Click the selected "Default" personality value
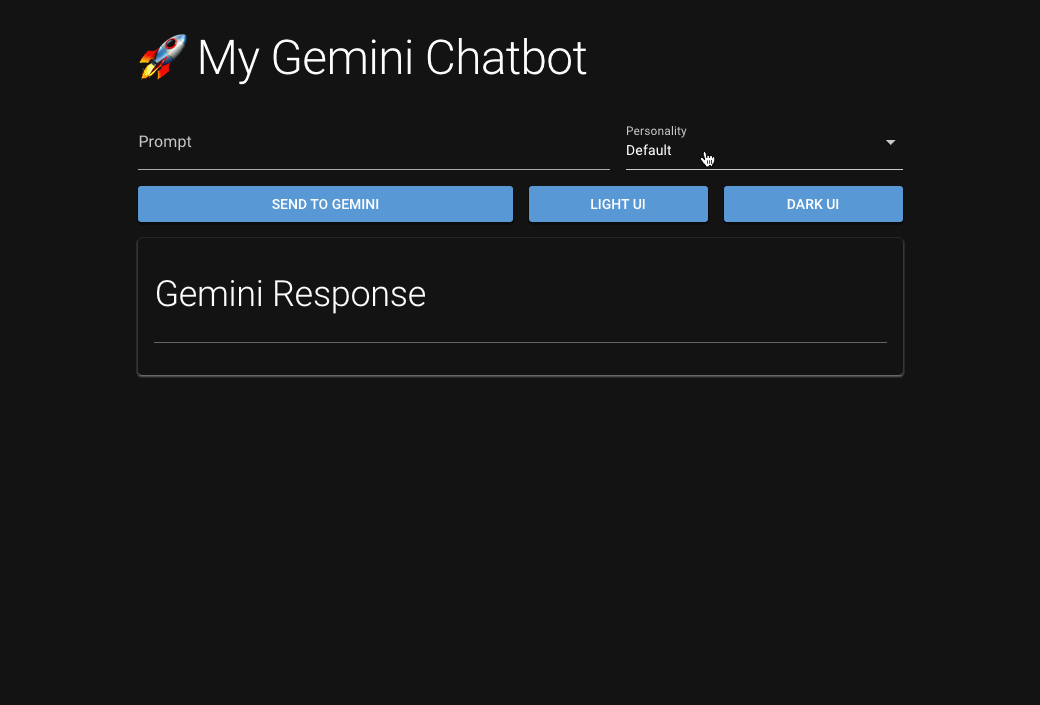Image resolution: width=1040 pixels, height=705 pixels. [649, 151]
